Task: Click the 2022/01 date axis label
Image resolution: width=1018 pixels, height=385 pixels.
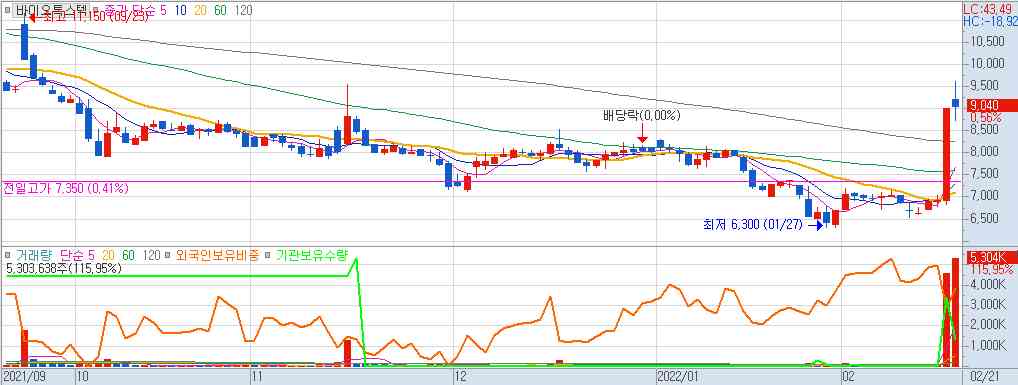Action: pyautogui.click(x=678, y=377)
